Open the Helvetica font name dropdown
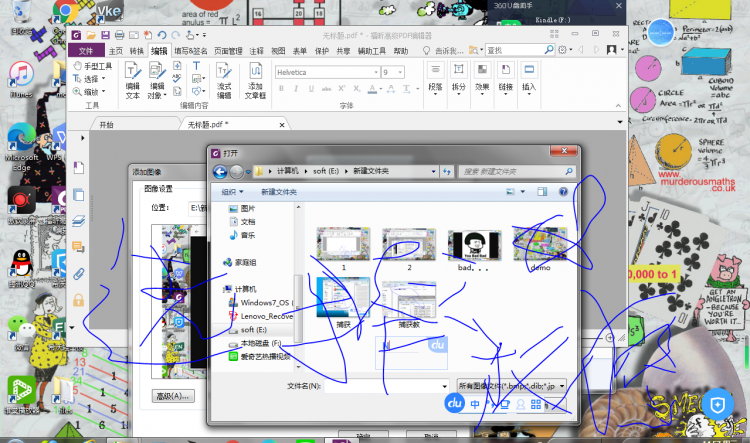The image size is (750, 443). [375, 72]
